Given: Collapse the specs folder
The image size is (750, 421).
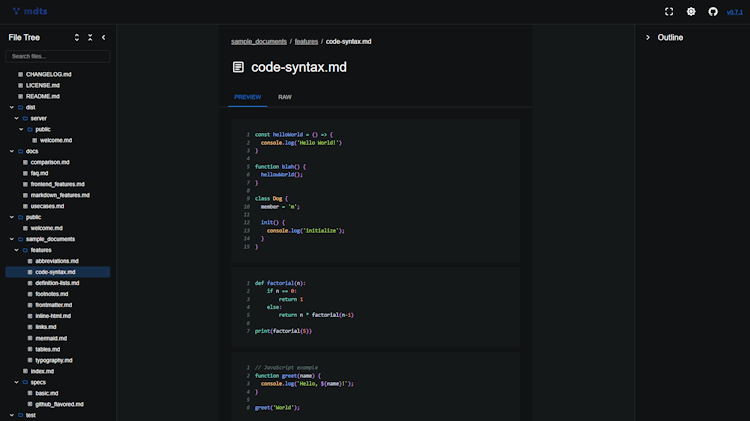Looking at the screenshot, I should coord(17,382).
